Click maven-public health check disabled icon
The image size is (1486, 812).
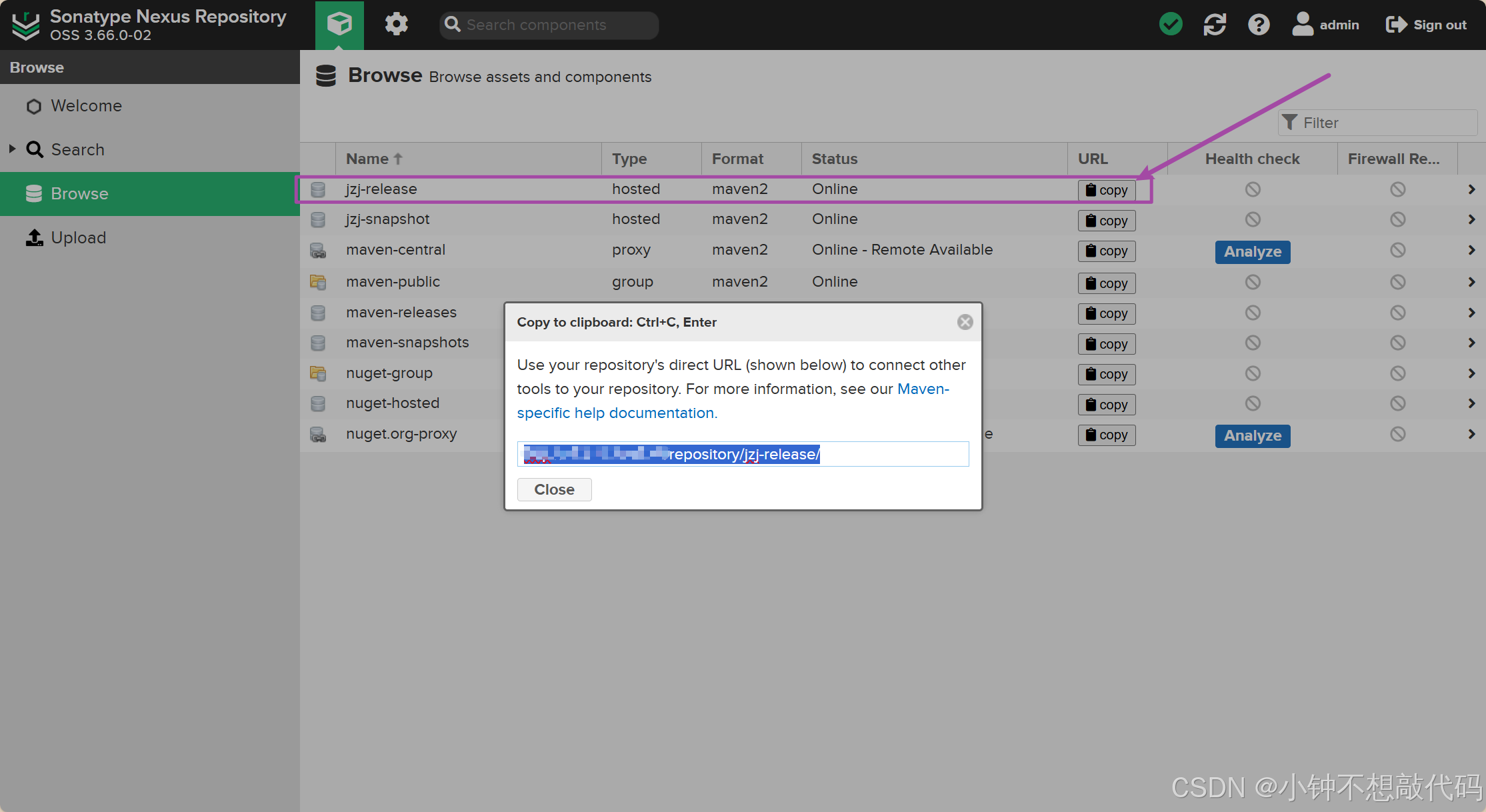[1253, 282]
